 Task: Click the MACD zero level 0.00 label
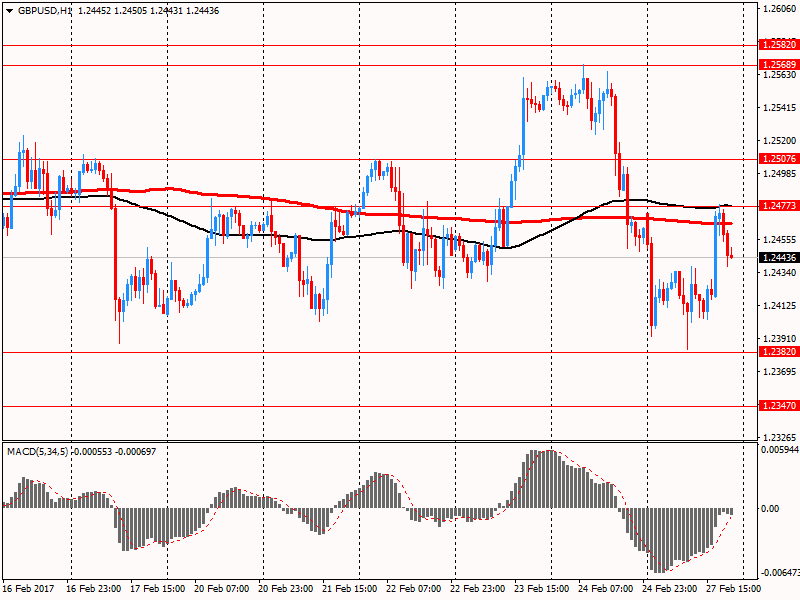[770, 509]
